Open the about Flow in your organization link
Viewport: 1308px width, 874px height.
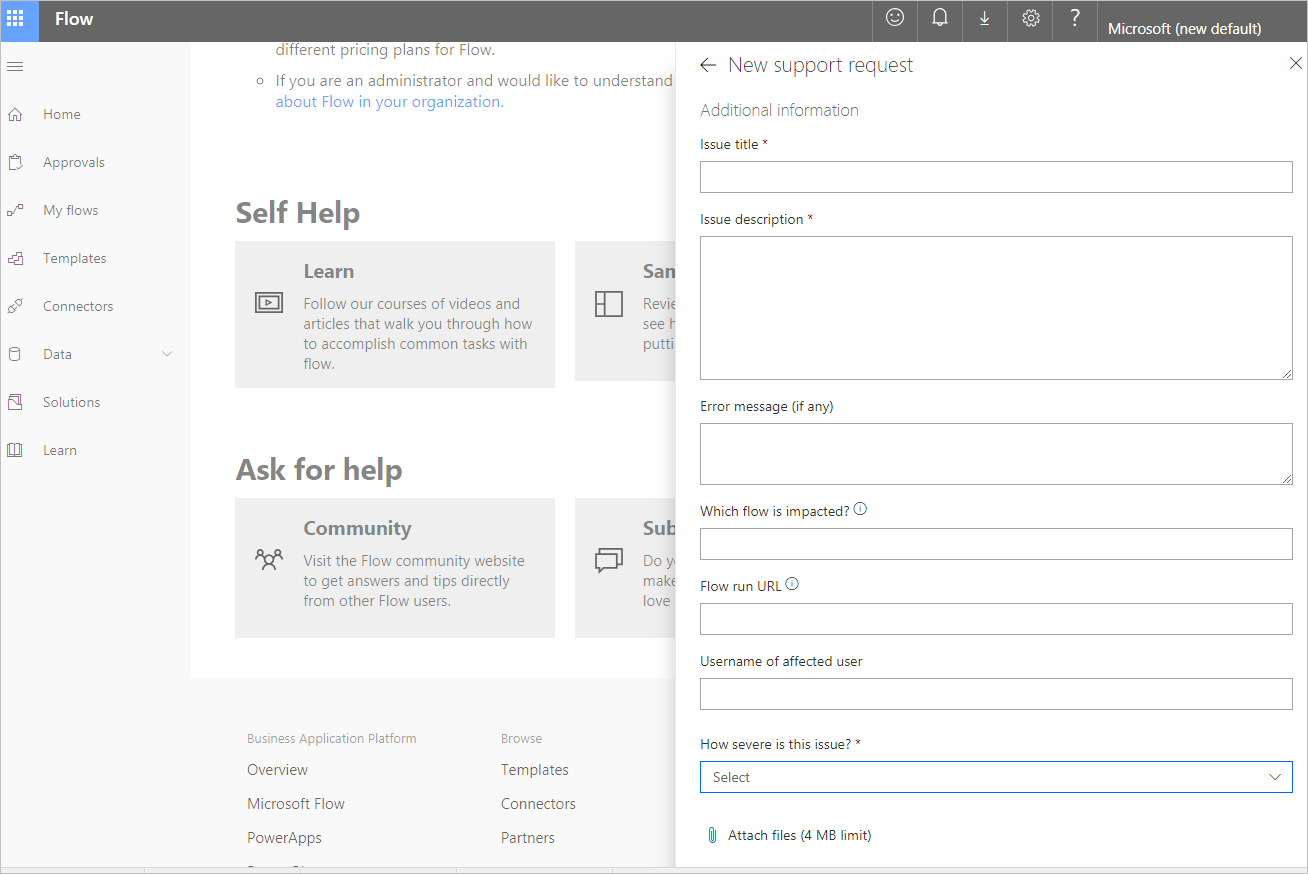(390, 101)
